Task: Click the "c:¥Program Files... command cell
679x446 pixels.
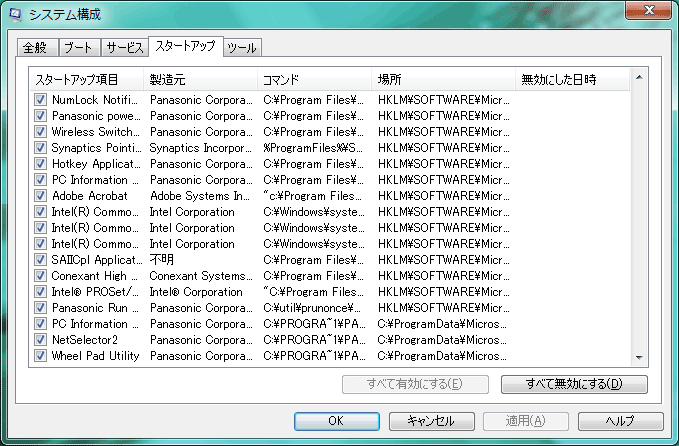Action: (312, 196)
